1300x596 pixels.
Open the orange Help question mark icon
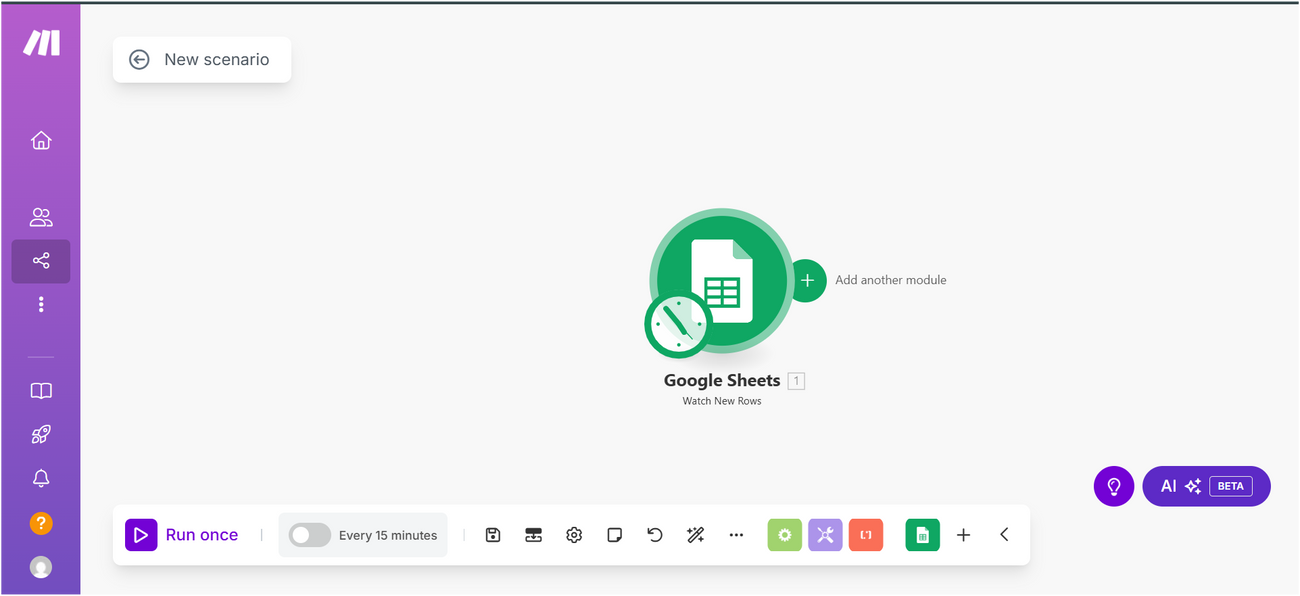click(x=41, y=523)
